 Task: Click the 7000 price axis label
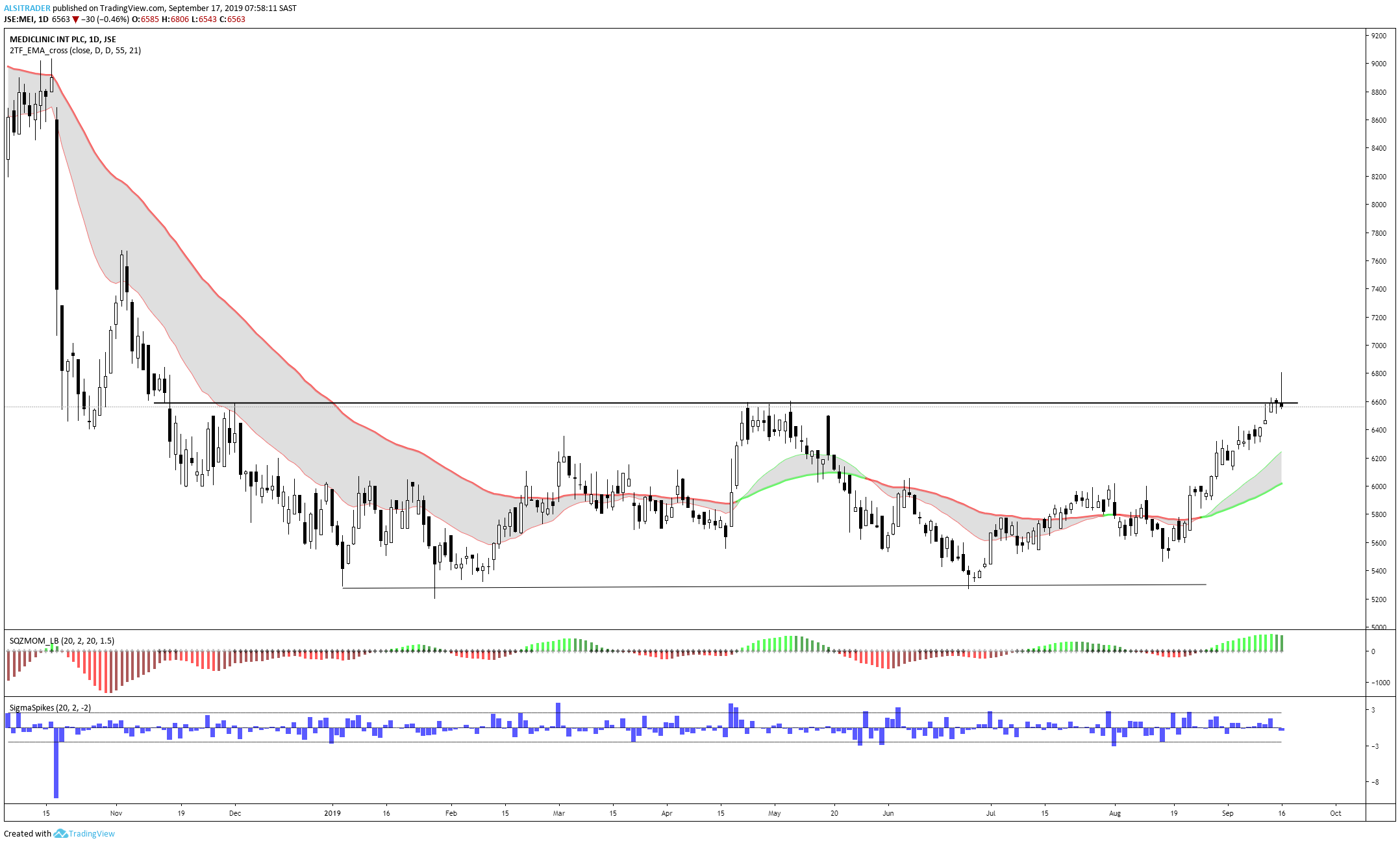(1379, 346)
